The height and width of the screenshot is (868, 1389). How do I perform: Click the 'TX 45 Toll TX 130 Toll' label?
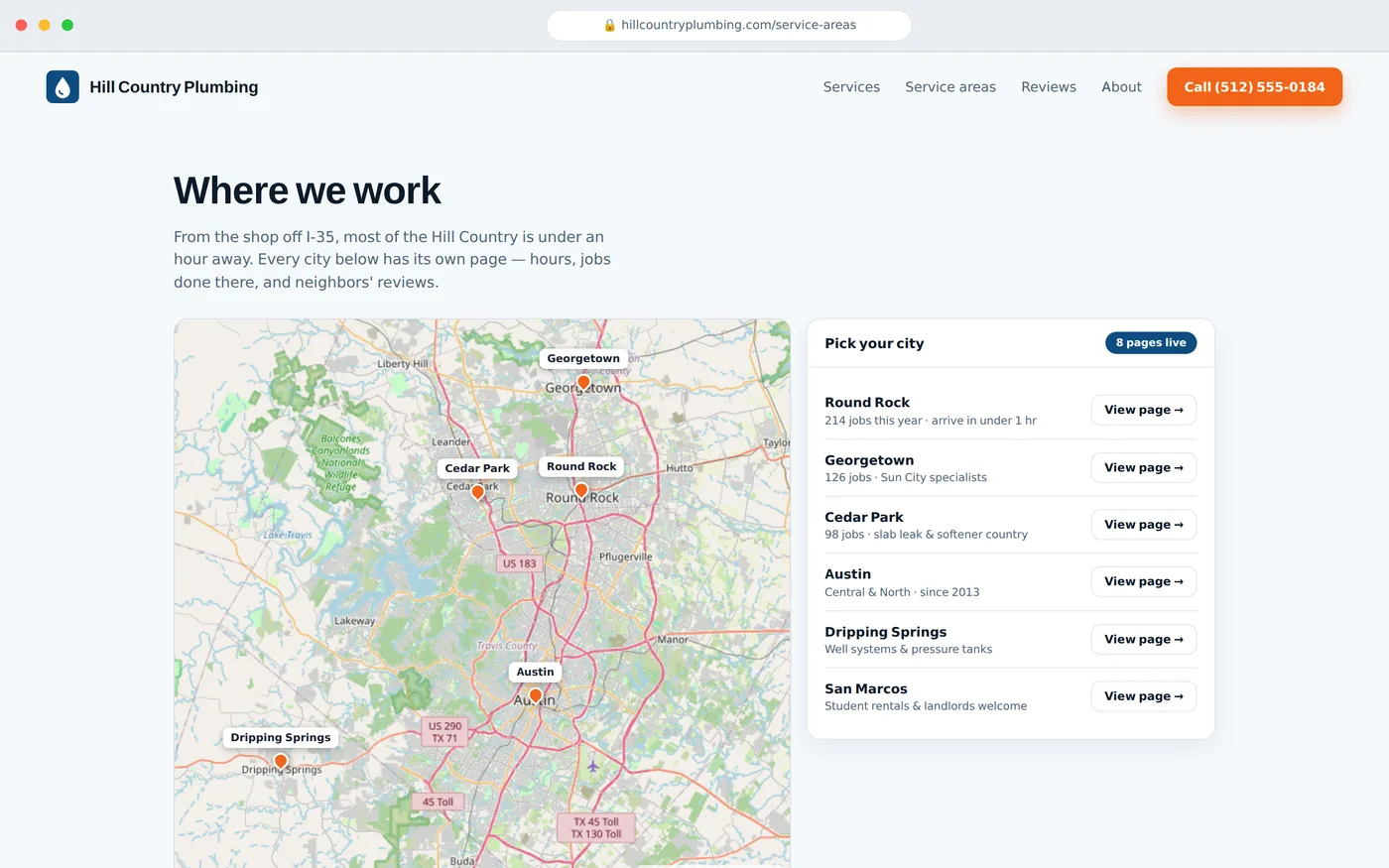tap(596, 827)
